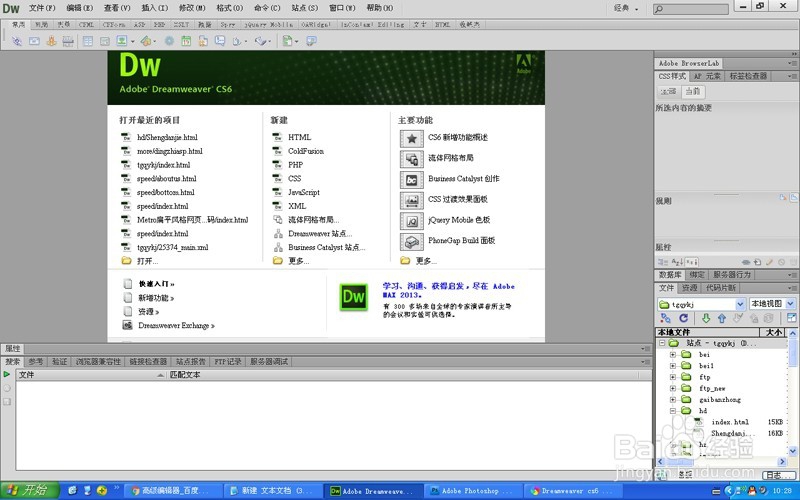This screenshot has width=800, height=500.
Task: Expand the gaibanzhong folder
Action: tap(672, 399)
